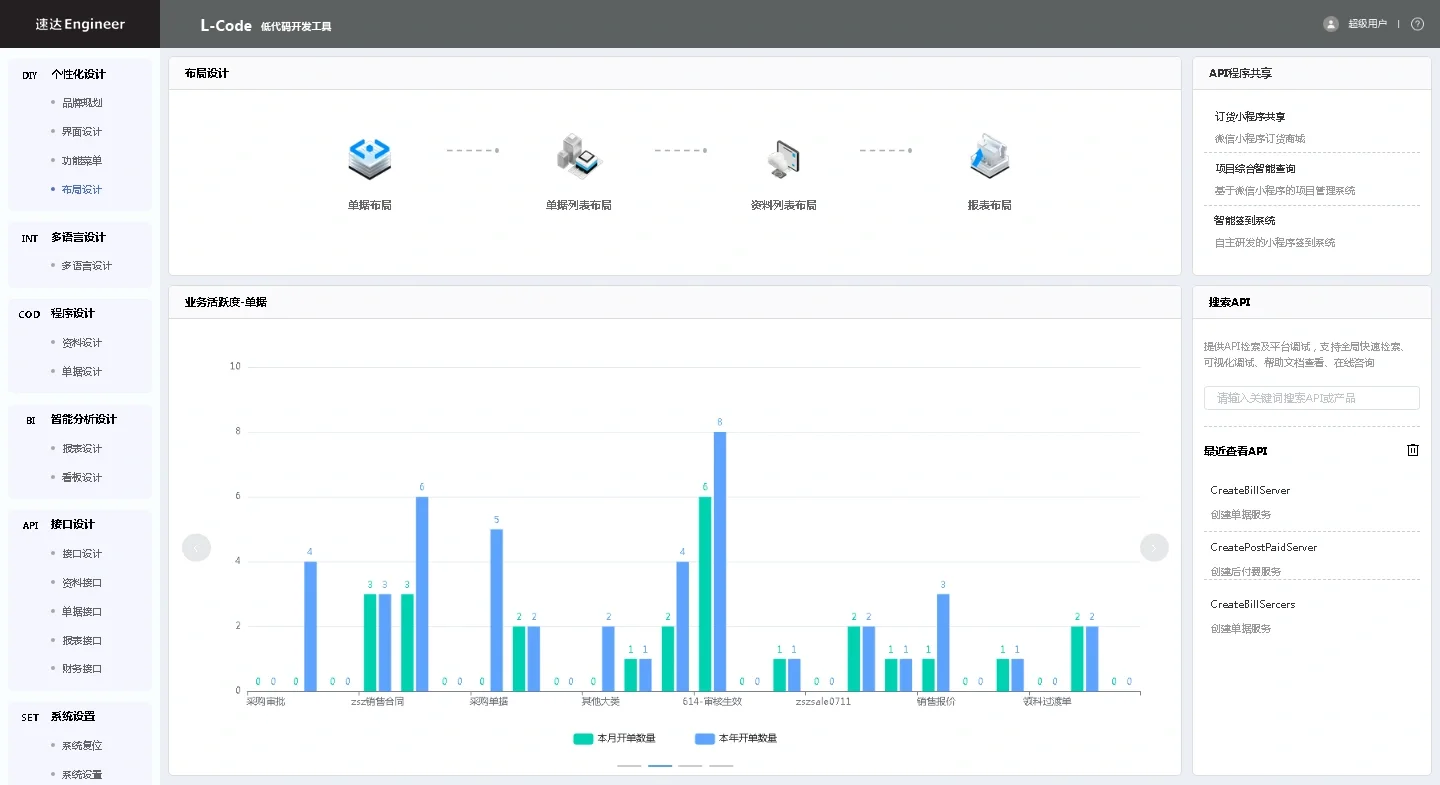
Task: Click the user avatar icon
Action: point(1330,24)
